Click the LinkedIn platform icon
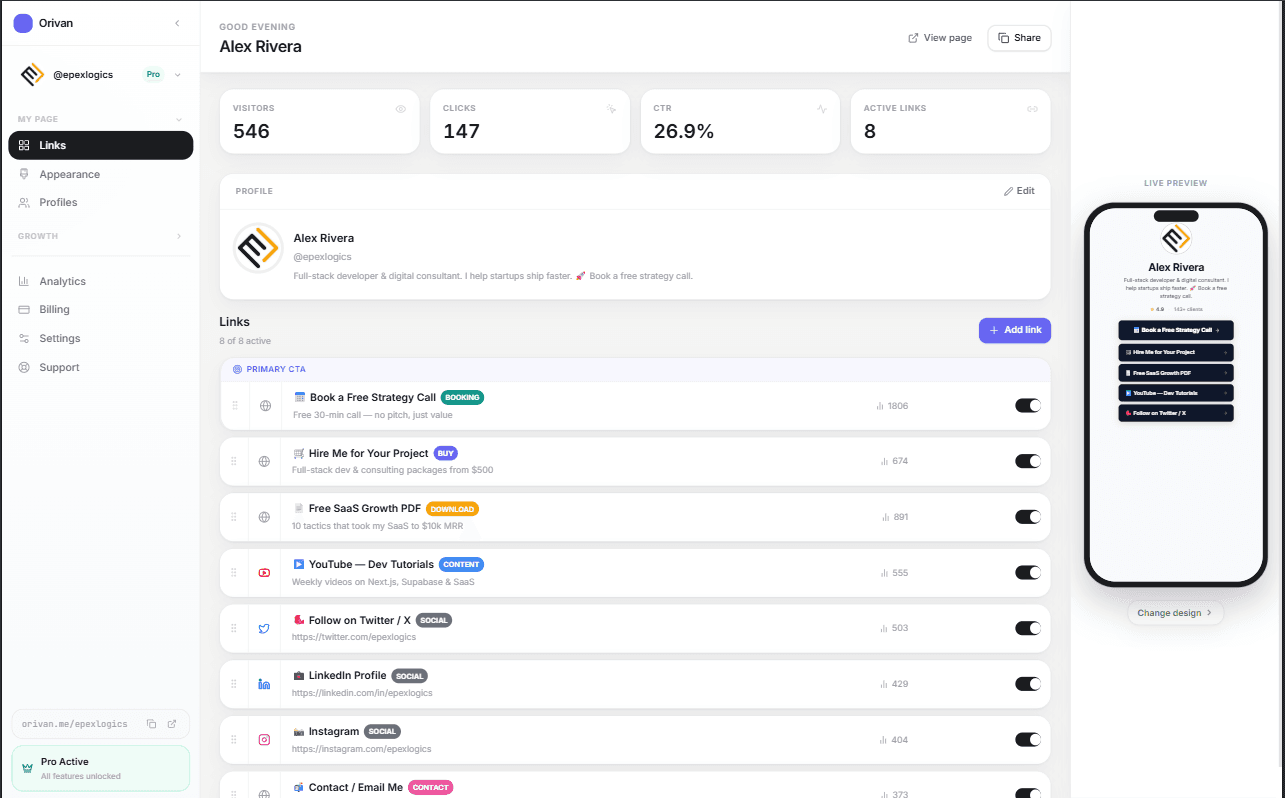This screenshot has height=798, width=1285. coord(264,684)
